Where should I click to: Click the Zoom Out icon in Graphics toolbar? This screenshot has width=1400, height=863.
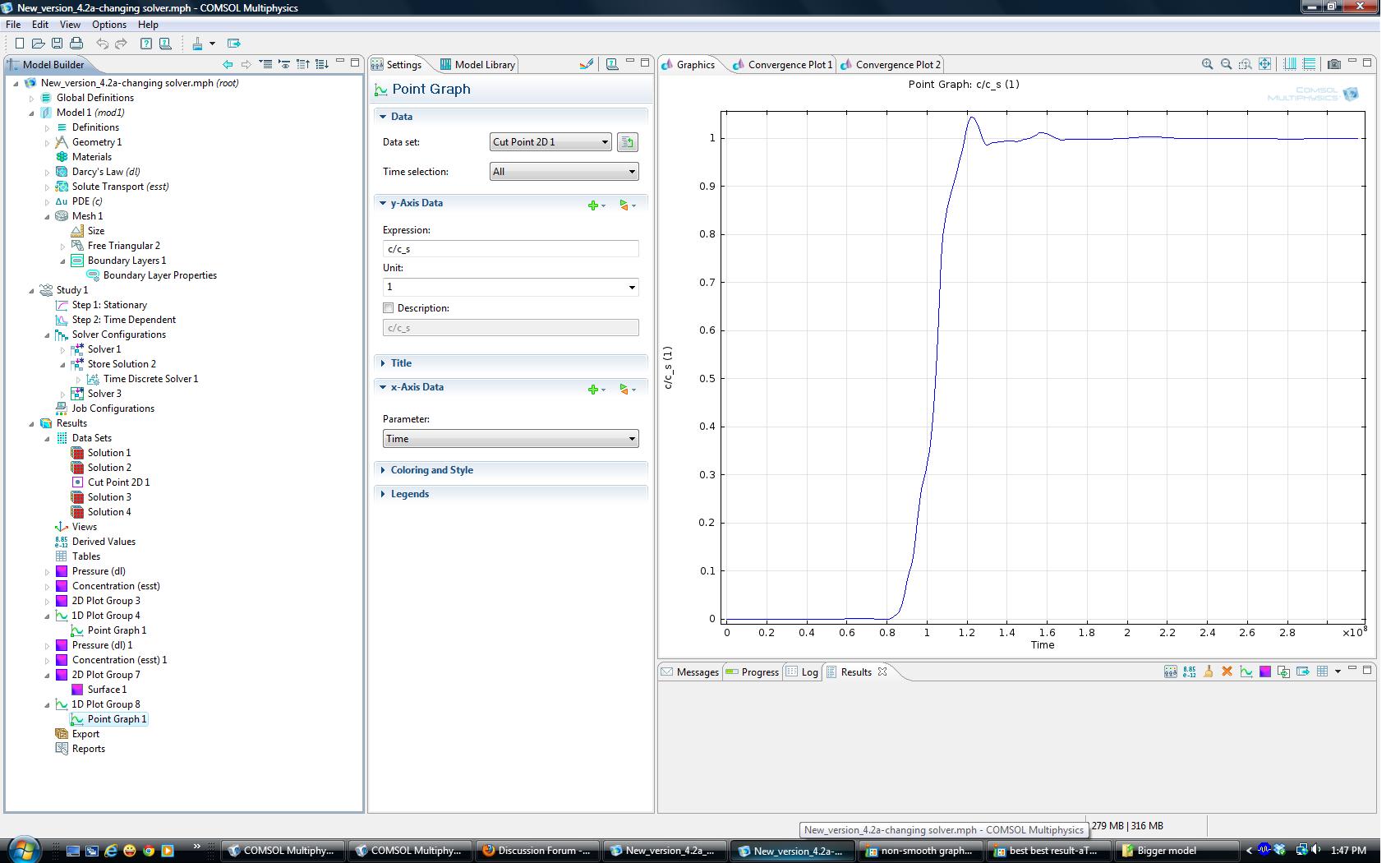click(x=1226, y=64)
